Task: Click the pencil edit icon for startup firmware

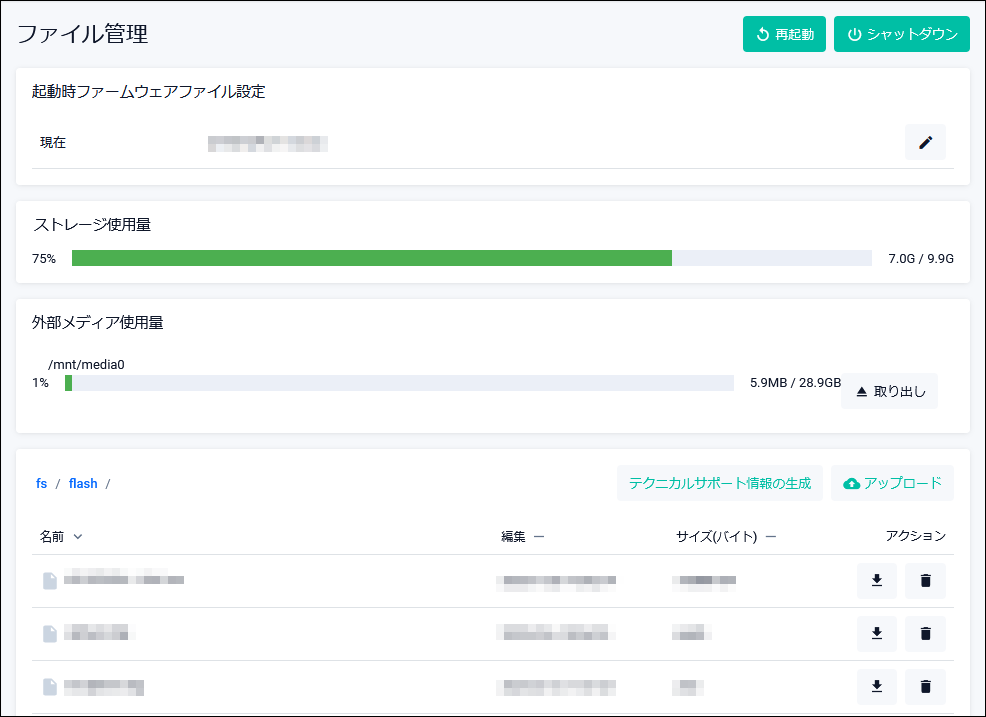Action: pyautogui.click(x=925, y=143)
